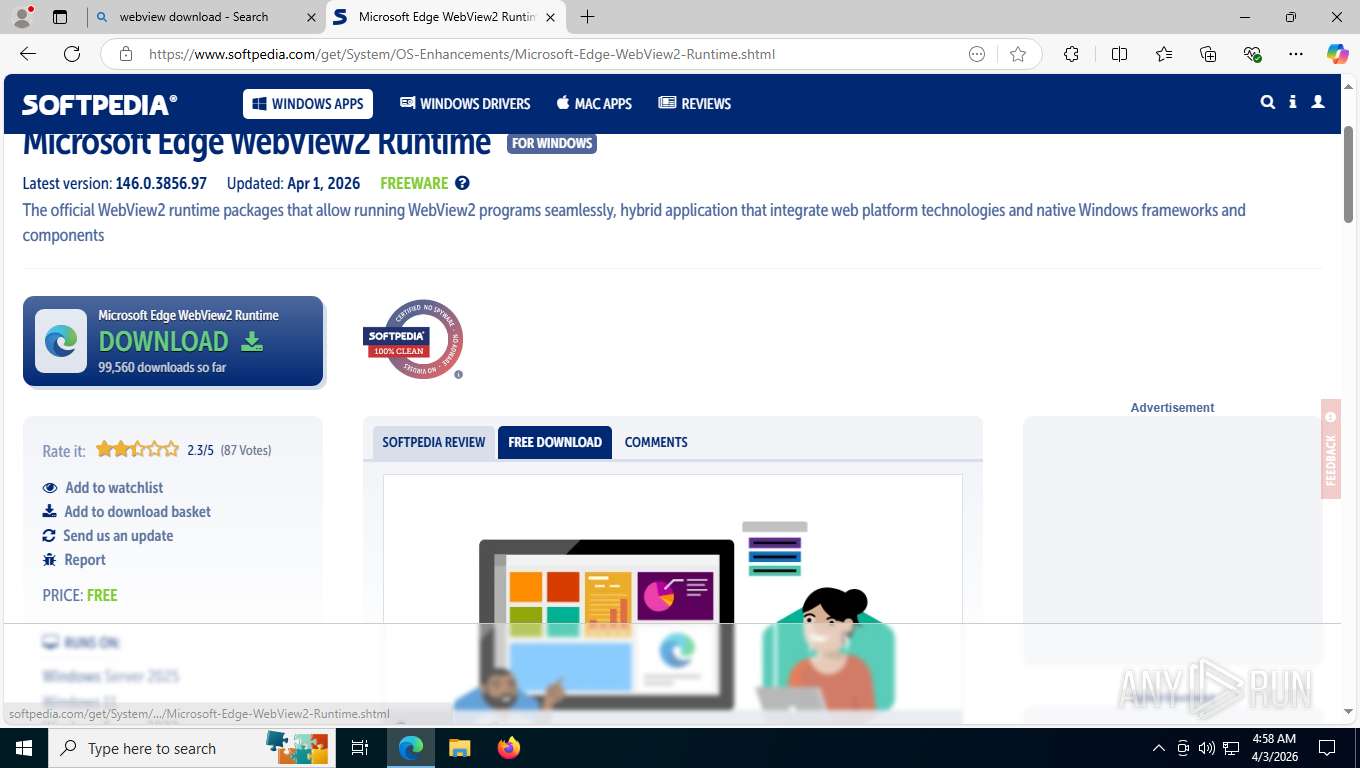The width and height of the screenshot is (1360, 768).
Task: Open Task View on taskbar
Action: coord(360,748)
